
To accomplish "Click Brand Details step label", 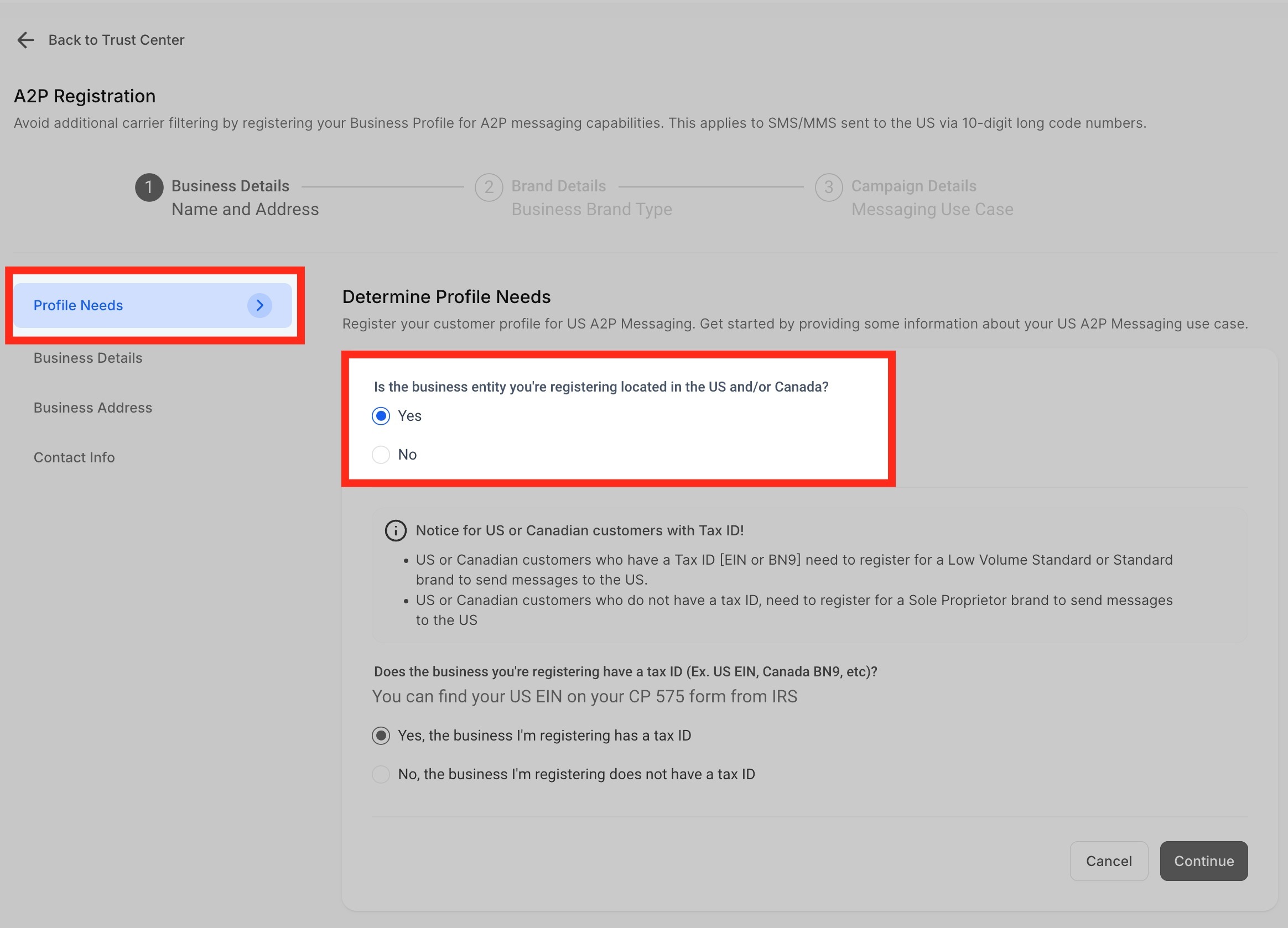I will click(x=558, y=186).
